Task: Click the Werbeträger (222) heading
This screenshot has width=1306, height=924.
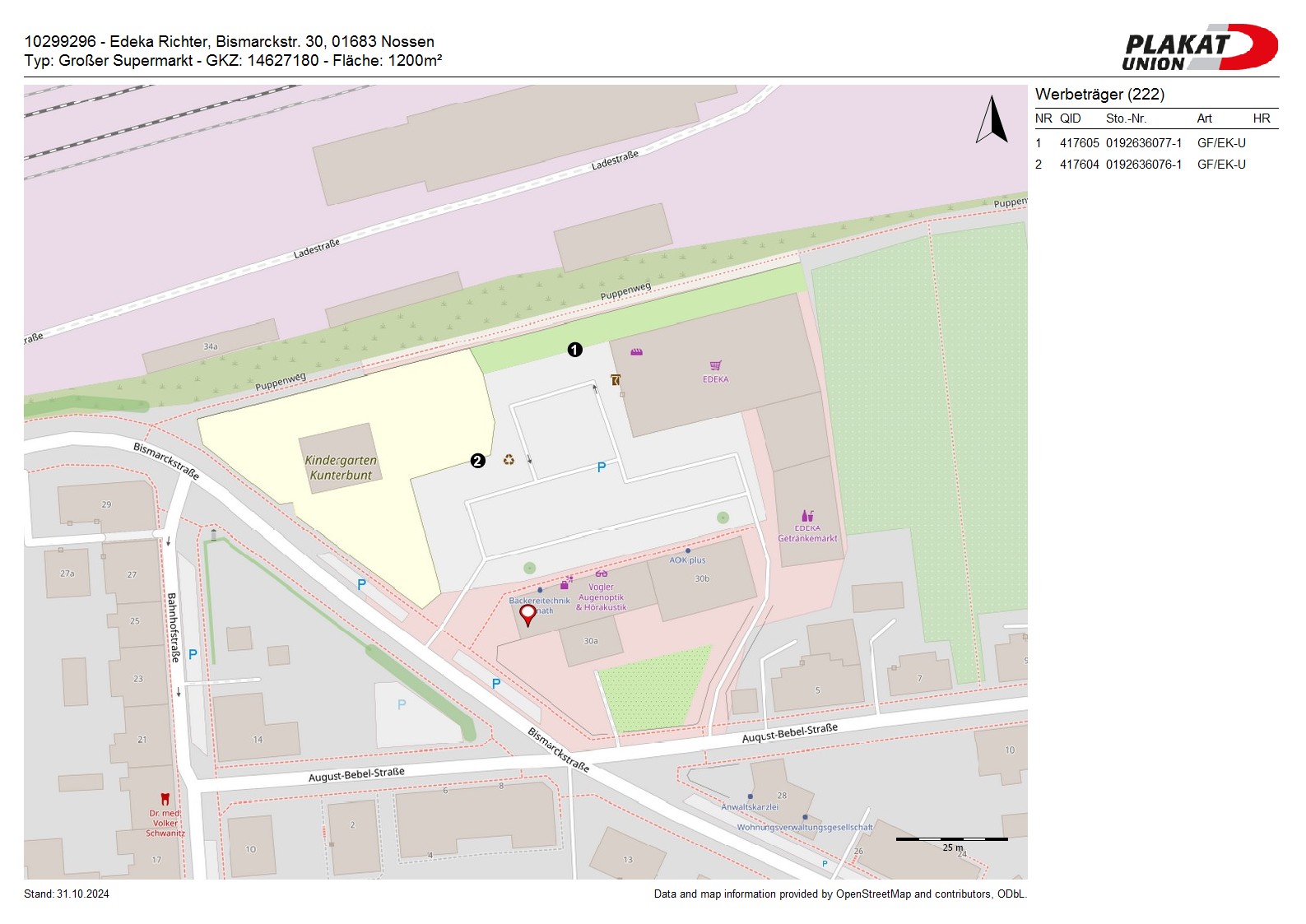Action: point(1099,95)
